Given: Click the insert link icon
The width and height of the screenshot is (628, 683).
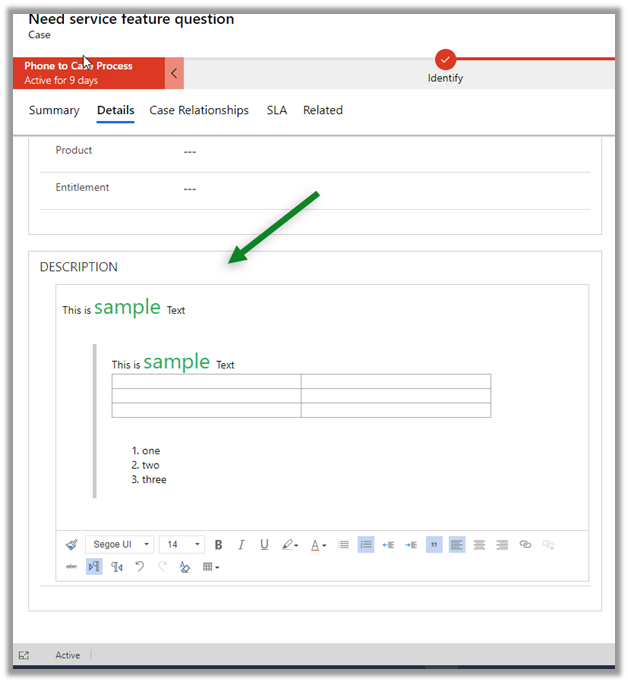Looking at the screenshot, I should tap(525, 545).
